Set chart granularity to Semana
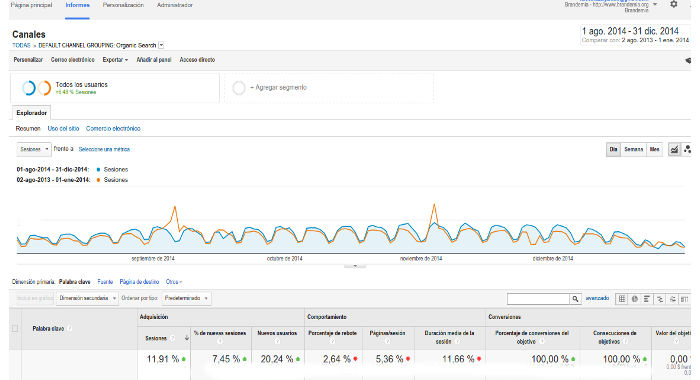The height and width of the screenshot is (380, 700). [633, 150]
